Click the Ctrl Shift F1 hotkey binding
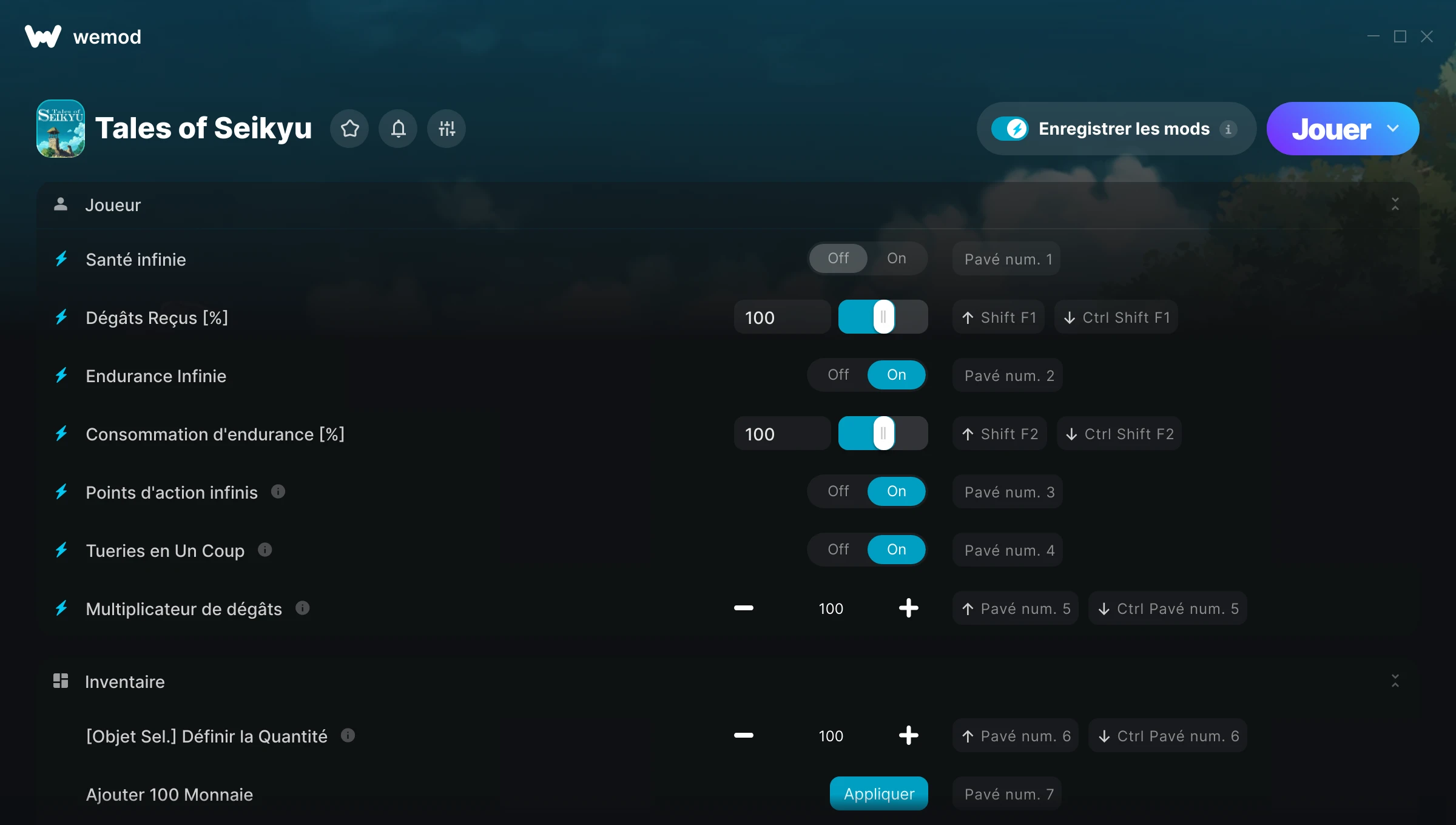Screen dimensions: 1456x825 click(x=1116, y=317)
